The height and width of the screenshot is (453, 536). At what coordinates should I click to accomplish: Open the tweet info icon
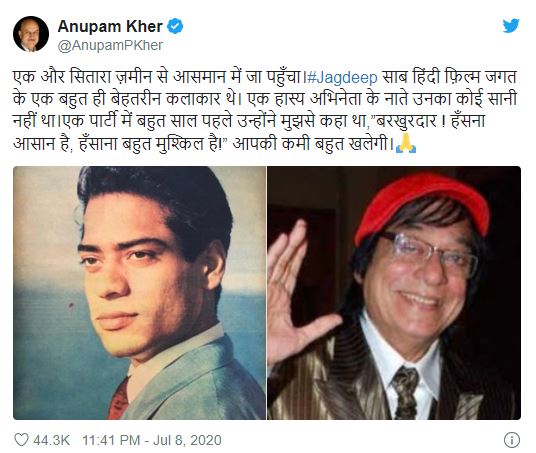point(512,440)
